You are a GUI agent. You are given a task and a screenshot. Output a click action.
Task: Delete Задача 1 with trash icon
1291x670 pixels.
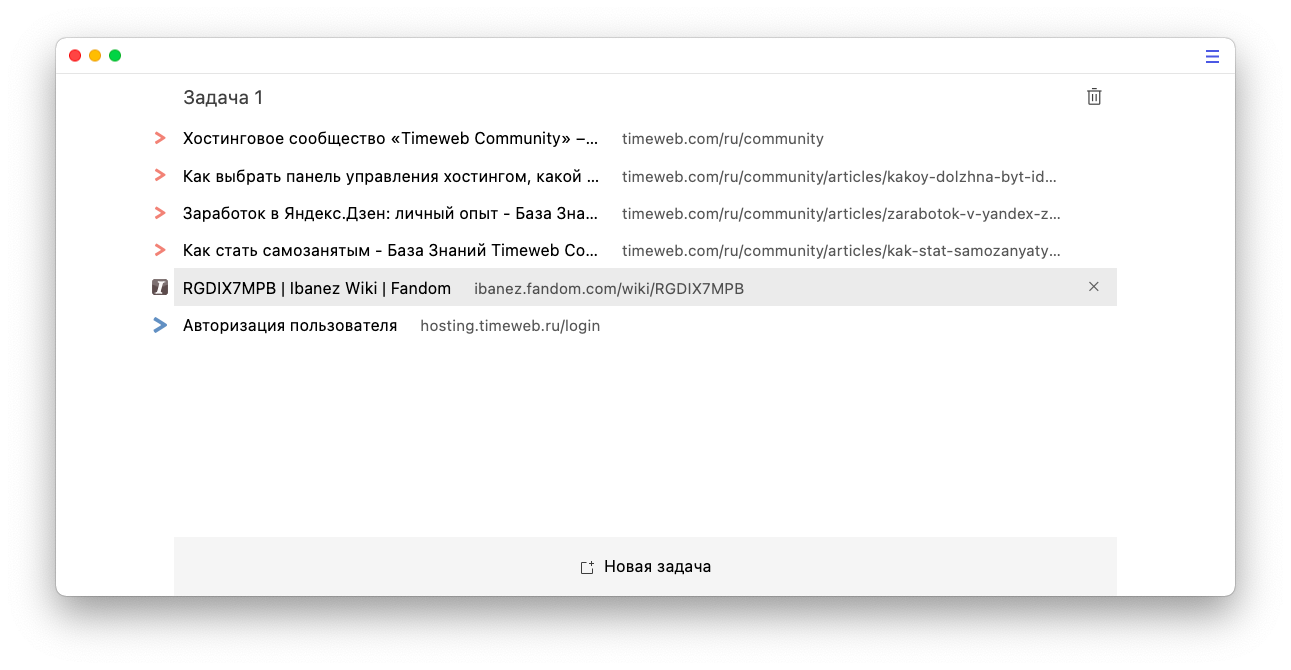pos(1094,97)
